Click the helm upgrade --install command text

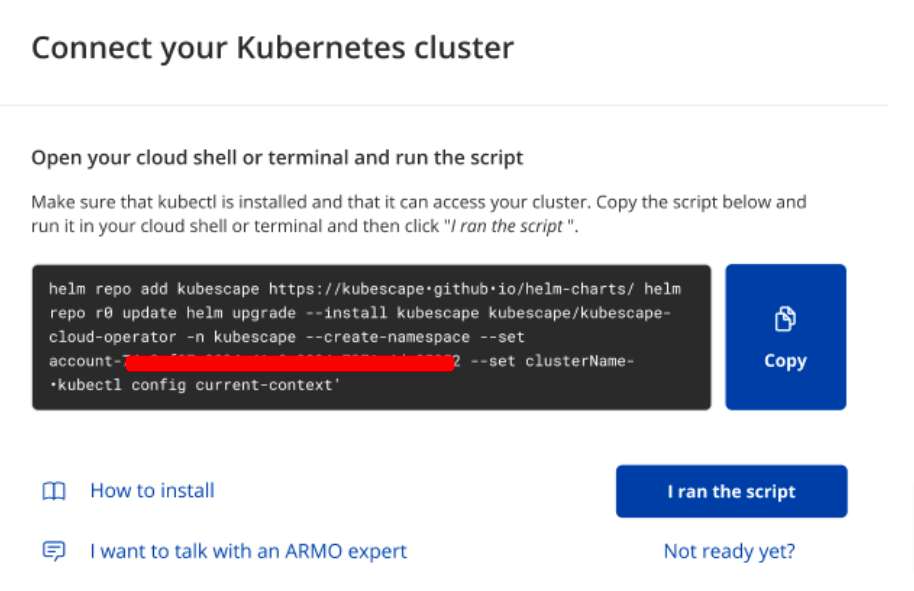coord(287,313)
